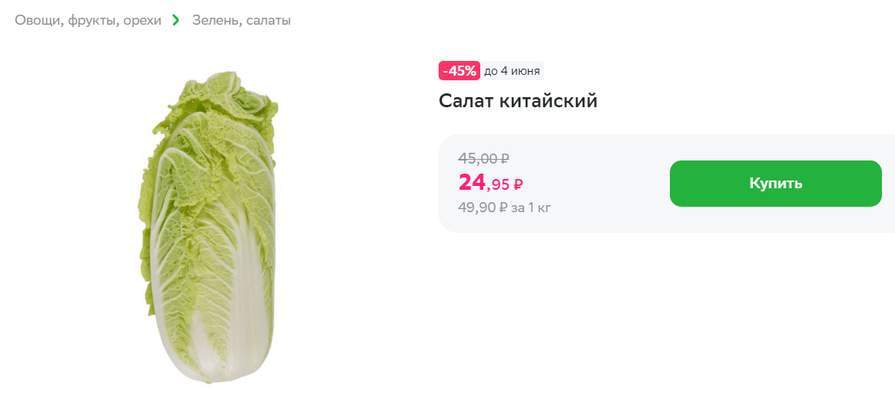Screen dimensions: 895x402
Task: Open the Овощи, фрукты, орехи breadcrumb
Action: [x=88, y=21]
